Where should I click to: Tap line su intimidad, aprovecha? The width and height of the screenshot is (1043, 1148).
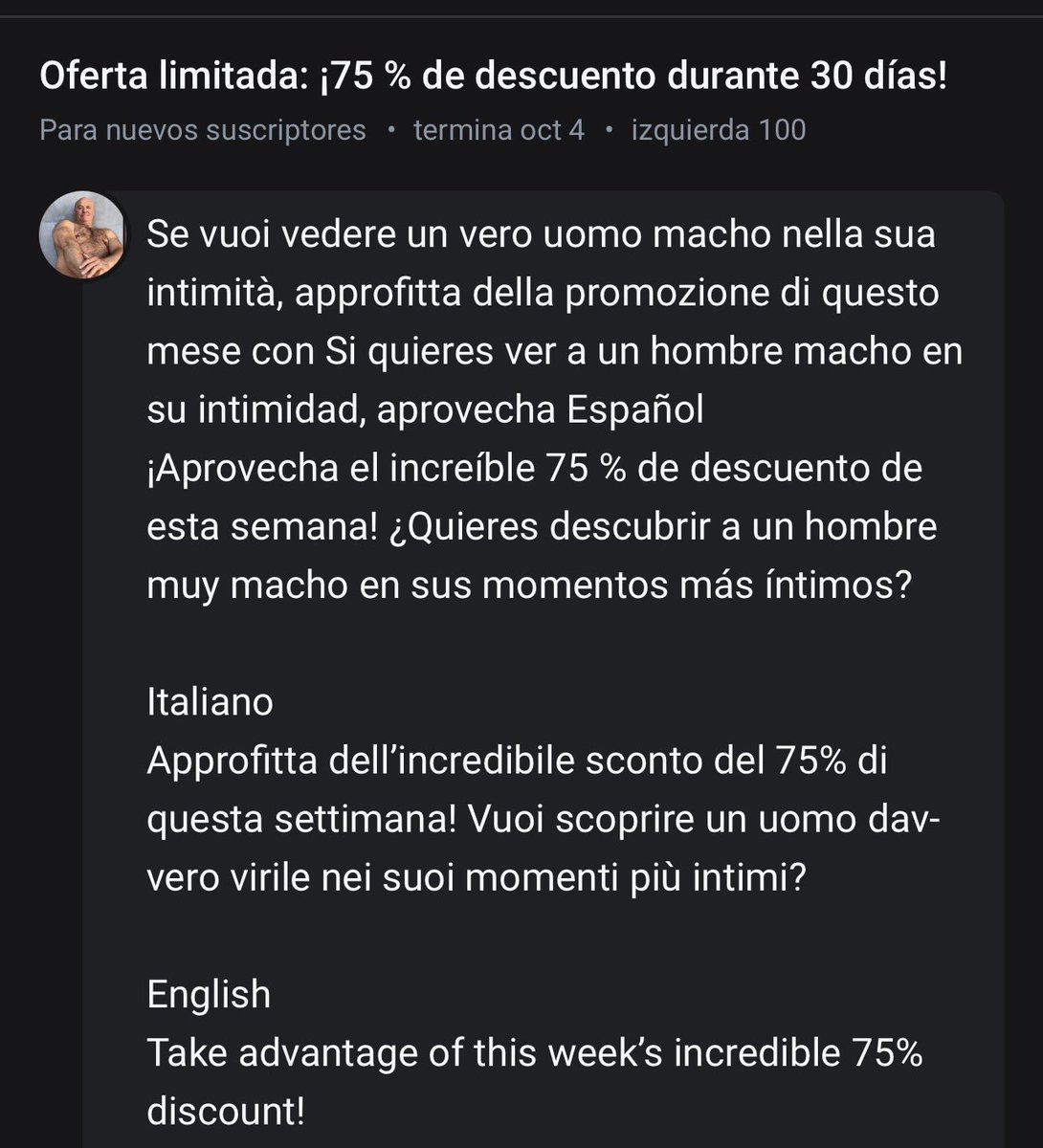pyautogui.click(x=352, y=410)
